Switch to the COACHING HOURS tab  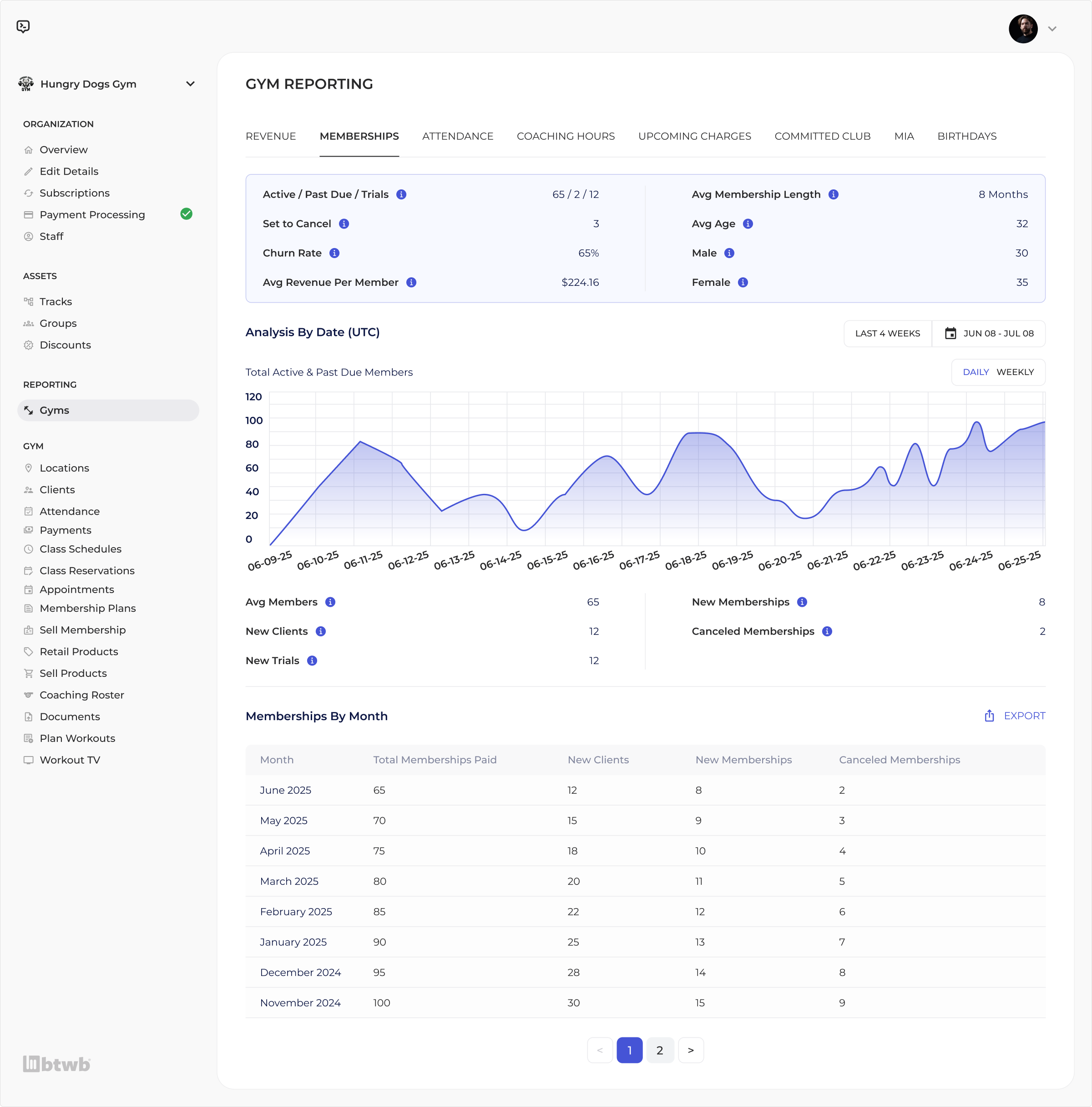coord(565,137)
